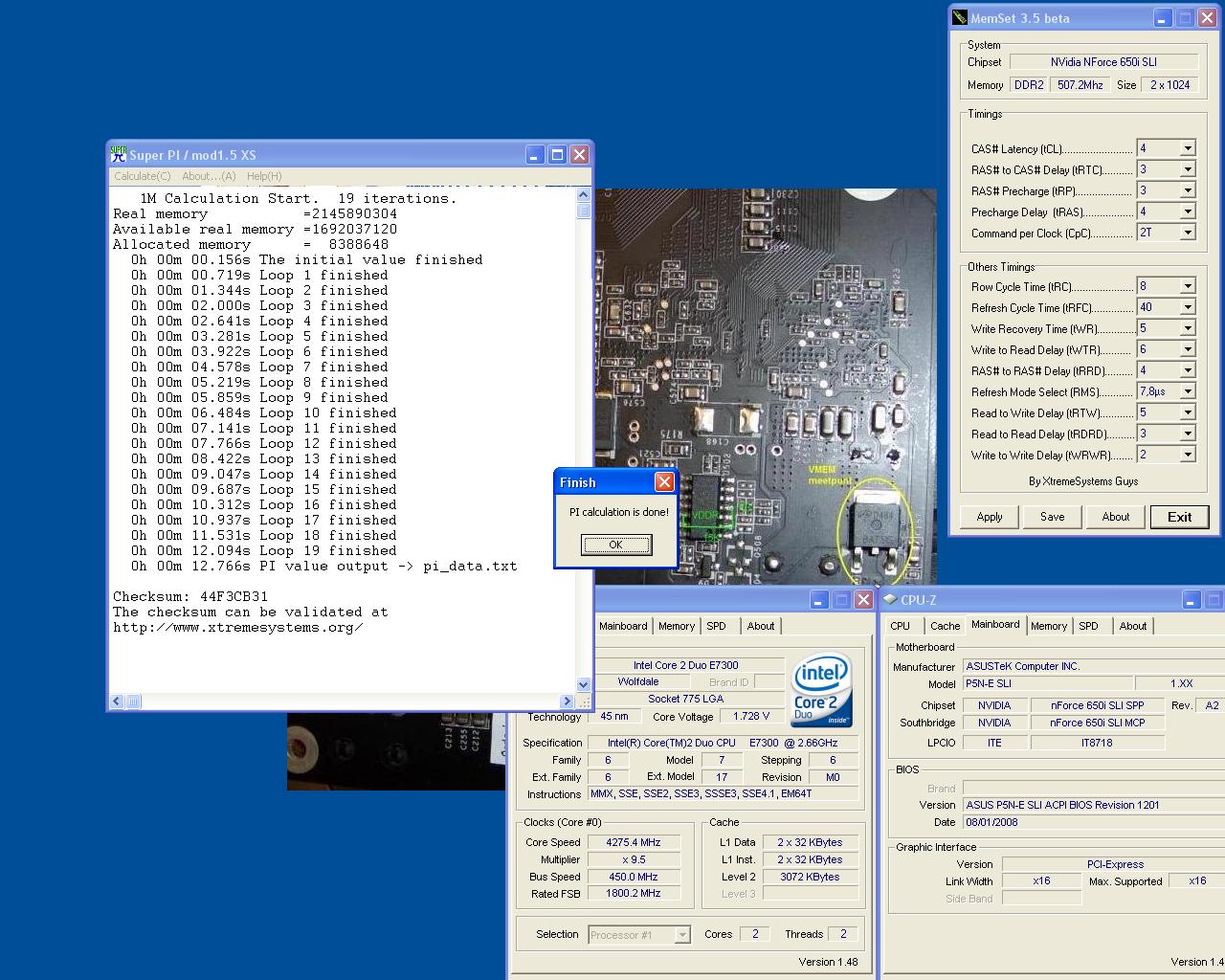The width and height of the screenshot is (1225, 980).
Task: Open Row Cycle Time (tRC) dropdown
Action: (1187, 286)
